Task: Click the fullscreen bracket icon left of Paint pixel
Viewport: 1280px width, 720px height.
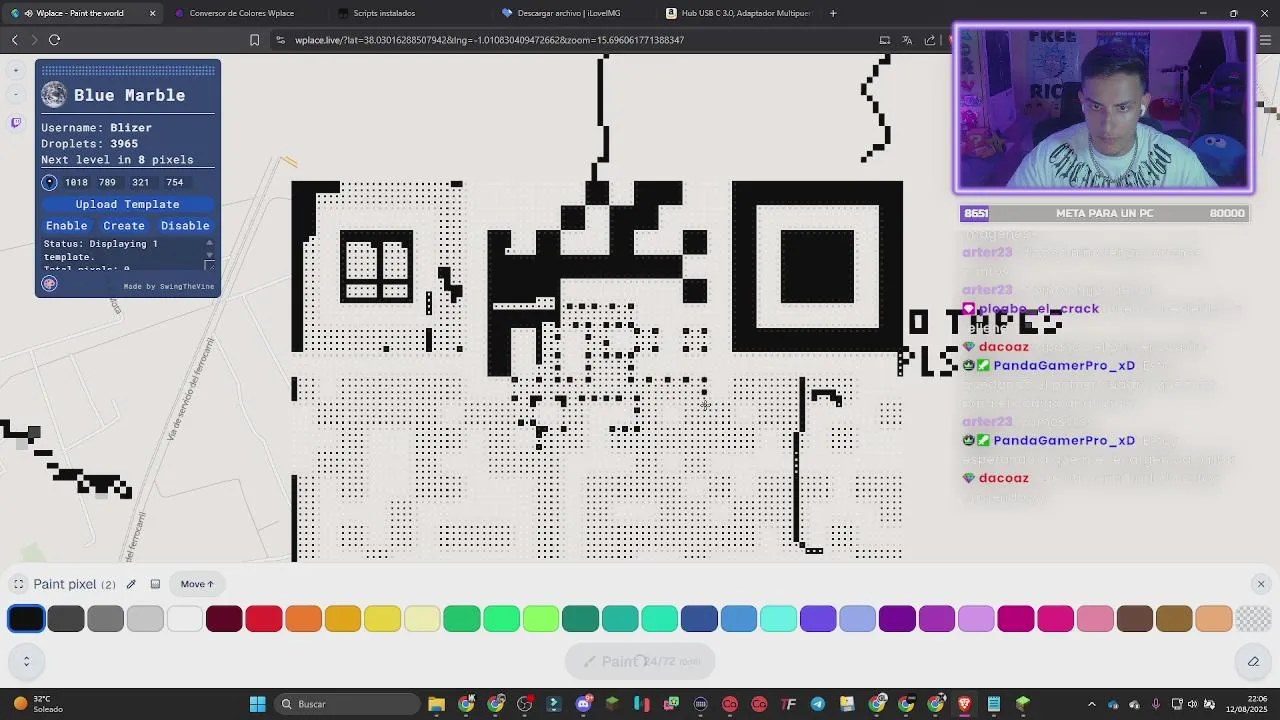Action: coord(18,584)
